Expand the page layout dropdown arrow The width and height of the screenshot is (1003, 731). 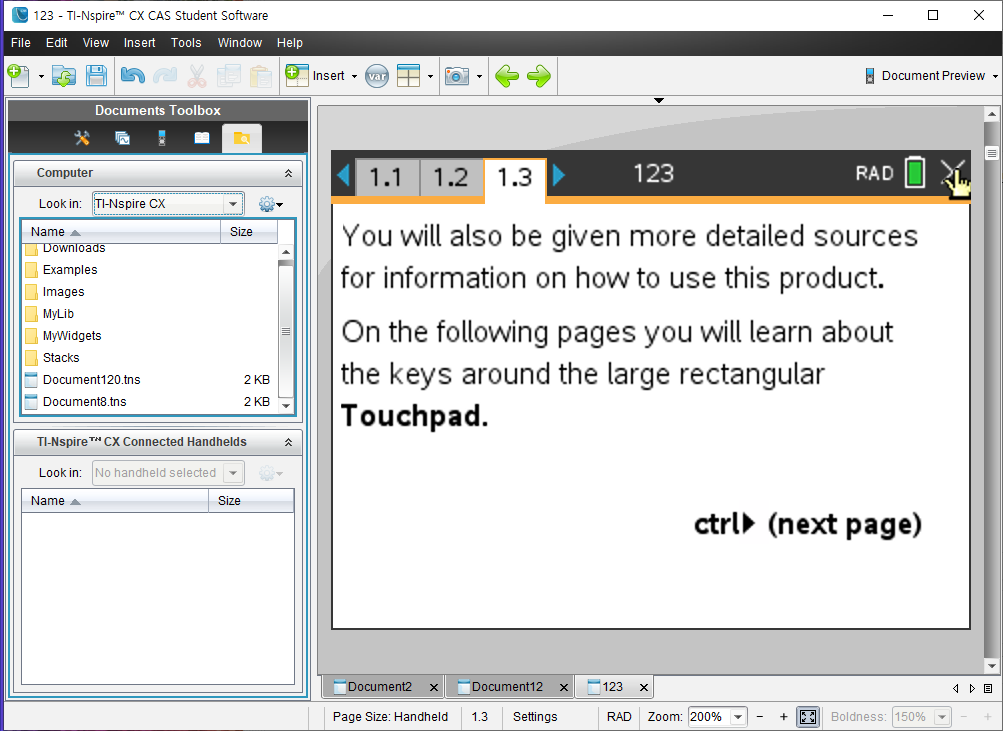[430, 77]
